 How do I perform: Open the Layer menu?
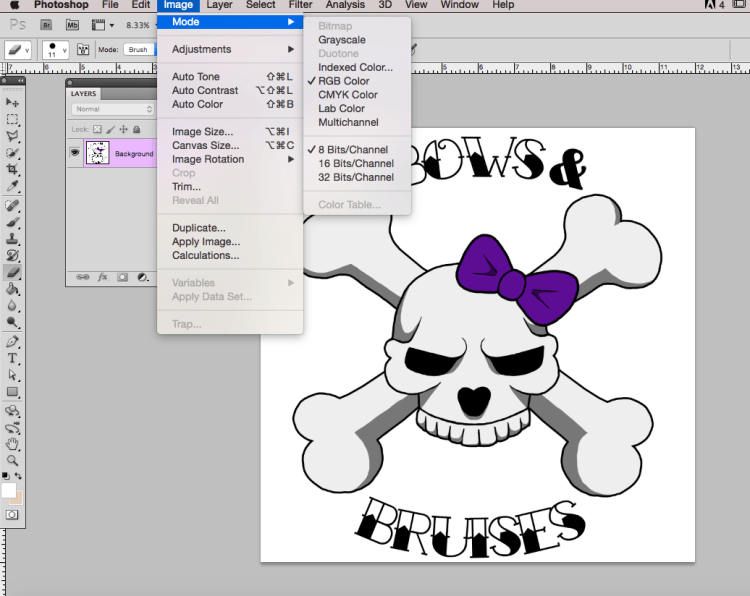(x=219, y=5)
